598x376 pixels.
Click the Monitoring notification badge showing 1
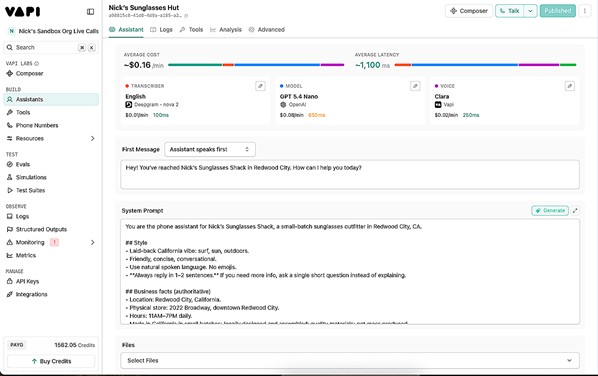click(x=55, y=242)
